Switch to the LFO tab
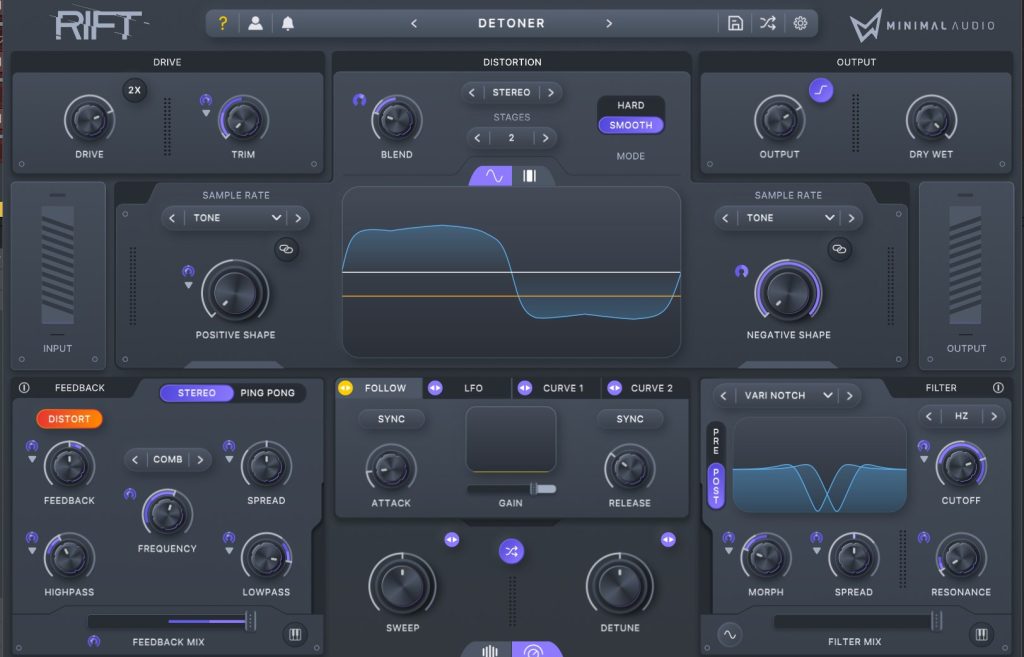Screen dimensions: 1024x657 (x=473, y=388)
